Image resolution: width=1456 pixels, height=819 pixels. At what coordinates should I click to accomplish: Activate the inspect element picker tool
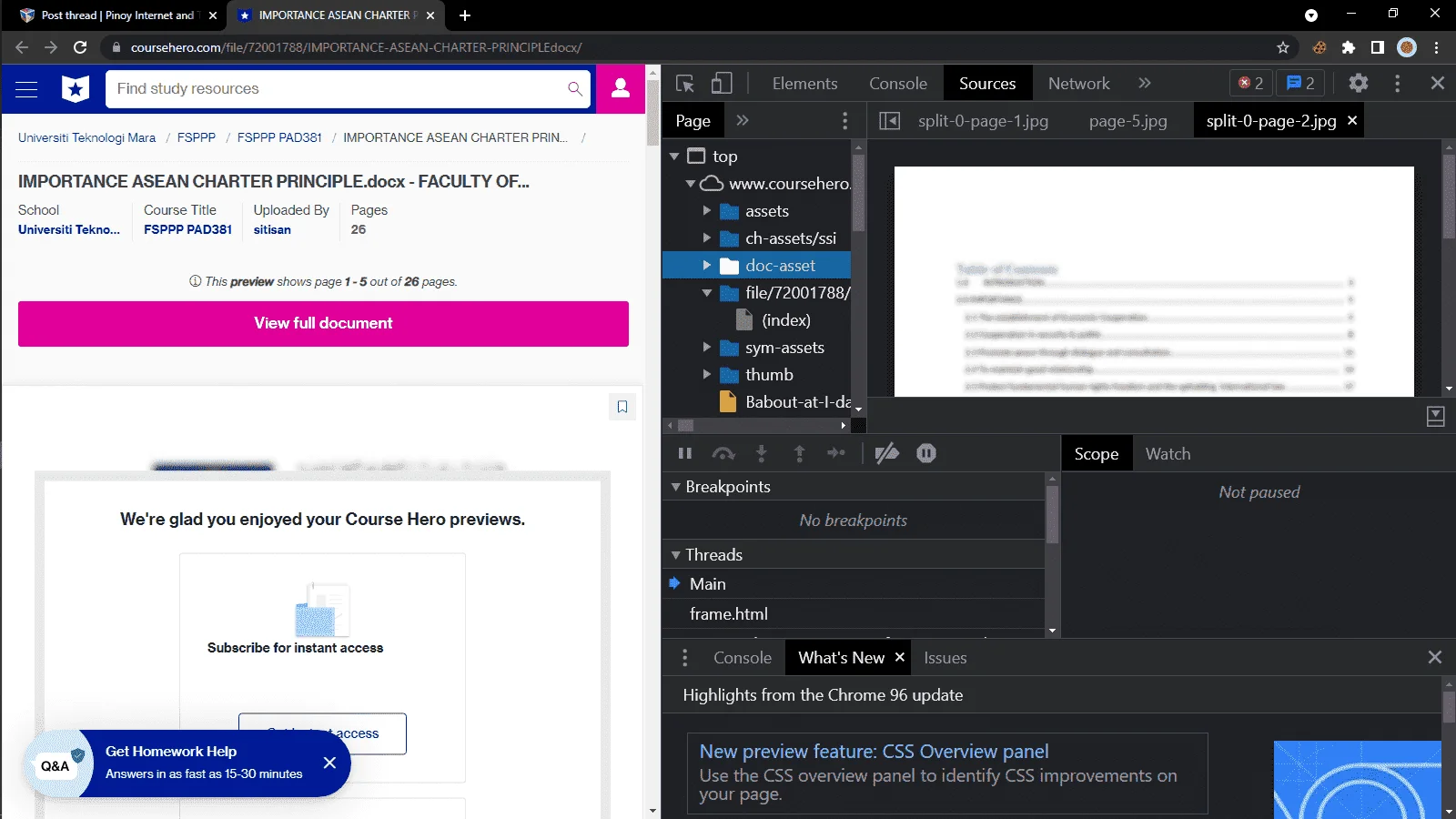(685, 84)
